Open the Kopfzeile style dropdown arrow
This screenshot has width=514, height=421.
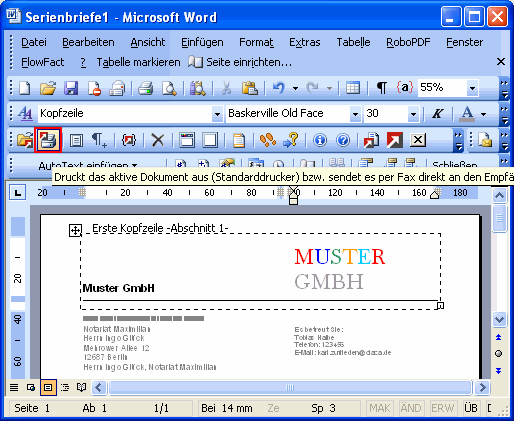click(x=217, y=114)
